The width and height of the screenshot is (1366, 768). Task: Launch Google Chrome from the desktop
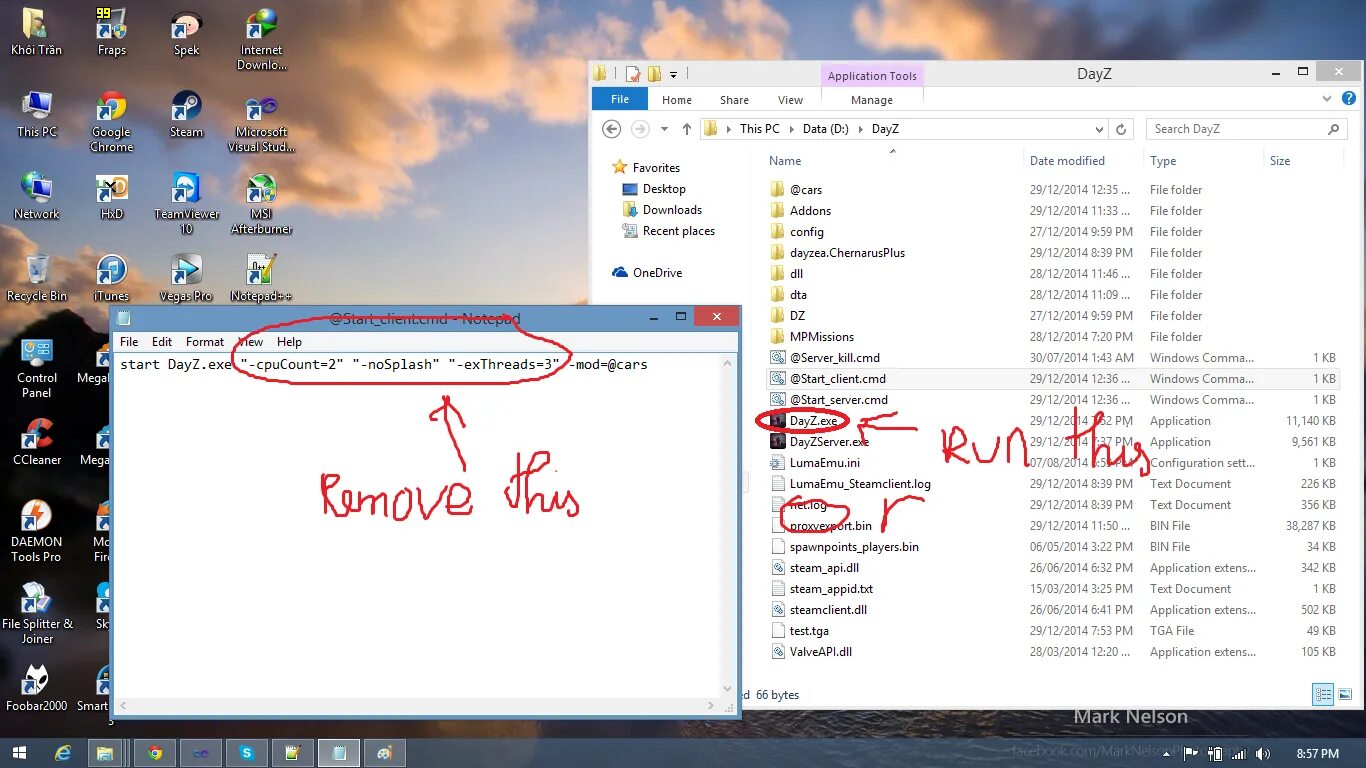(x=111, y=121)
